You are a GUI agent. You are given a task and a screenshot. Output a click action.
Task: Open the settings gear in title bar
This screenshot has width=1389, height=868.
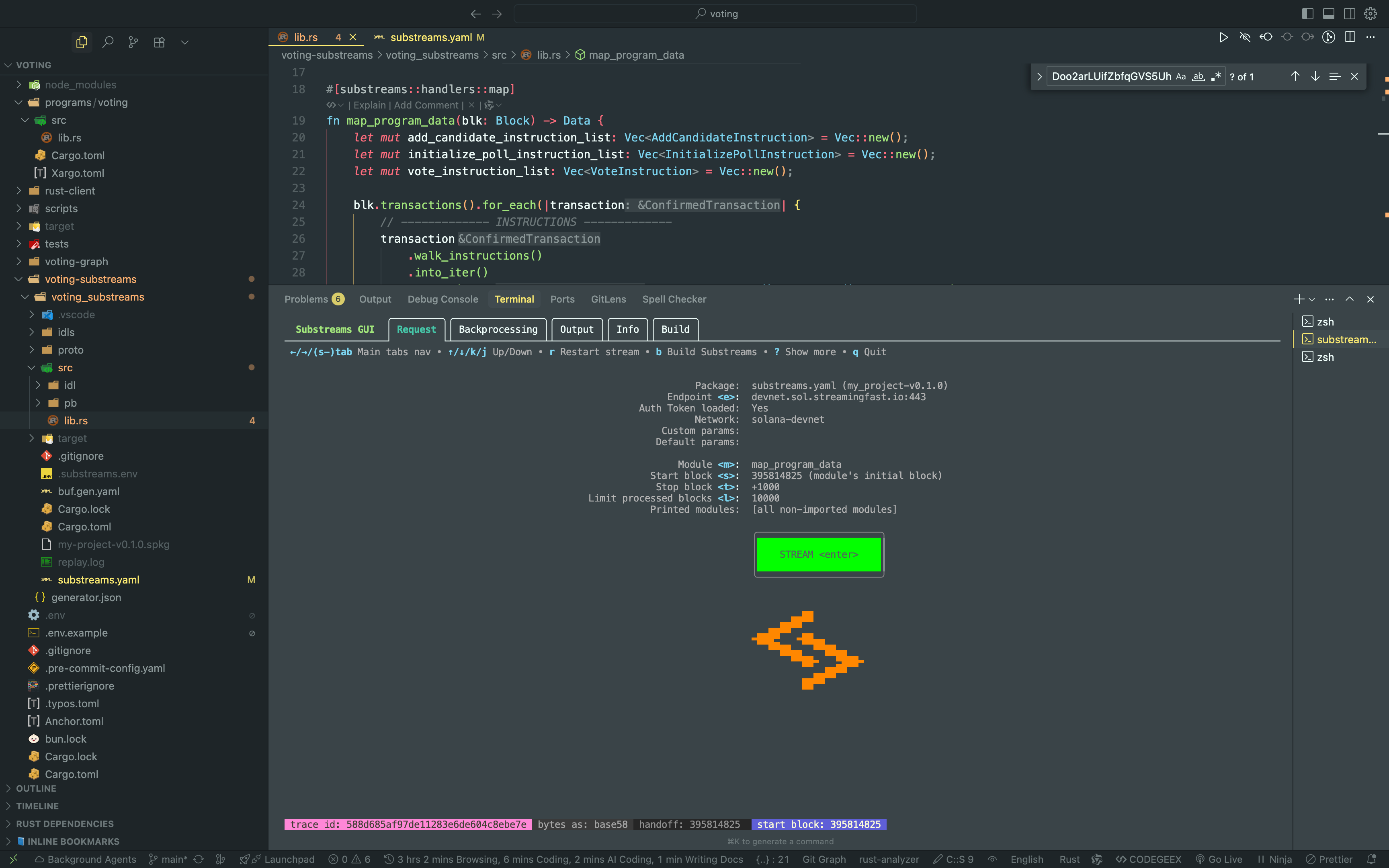(1371, 14)
